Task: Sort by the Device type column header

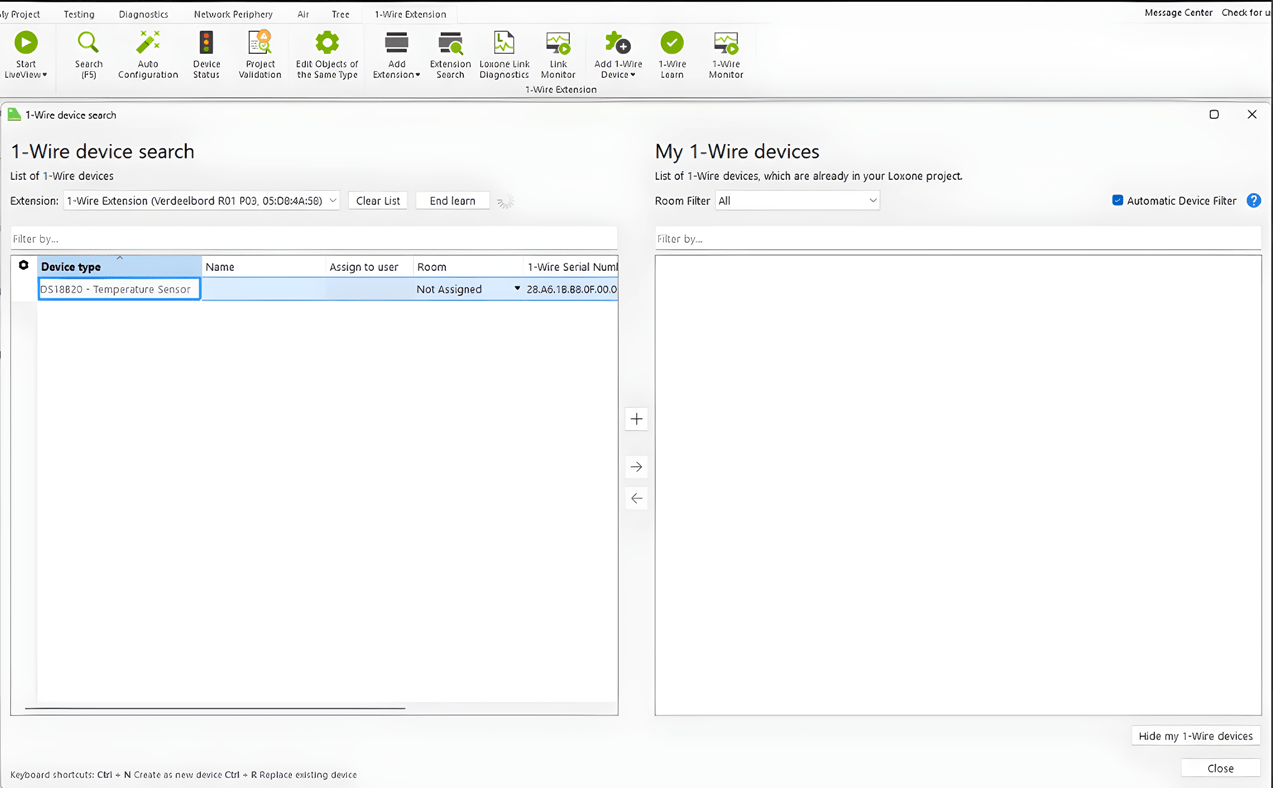Action: (120, 267)
